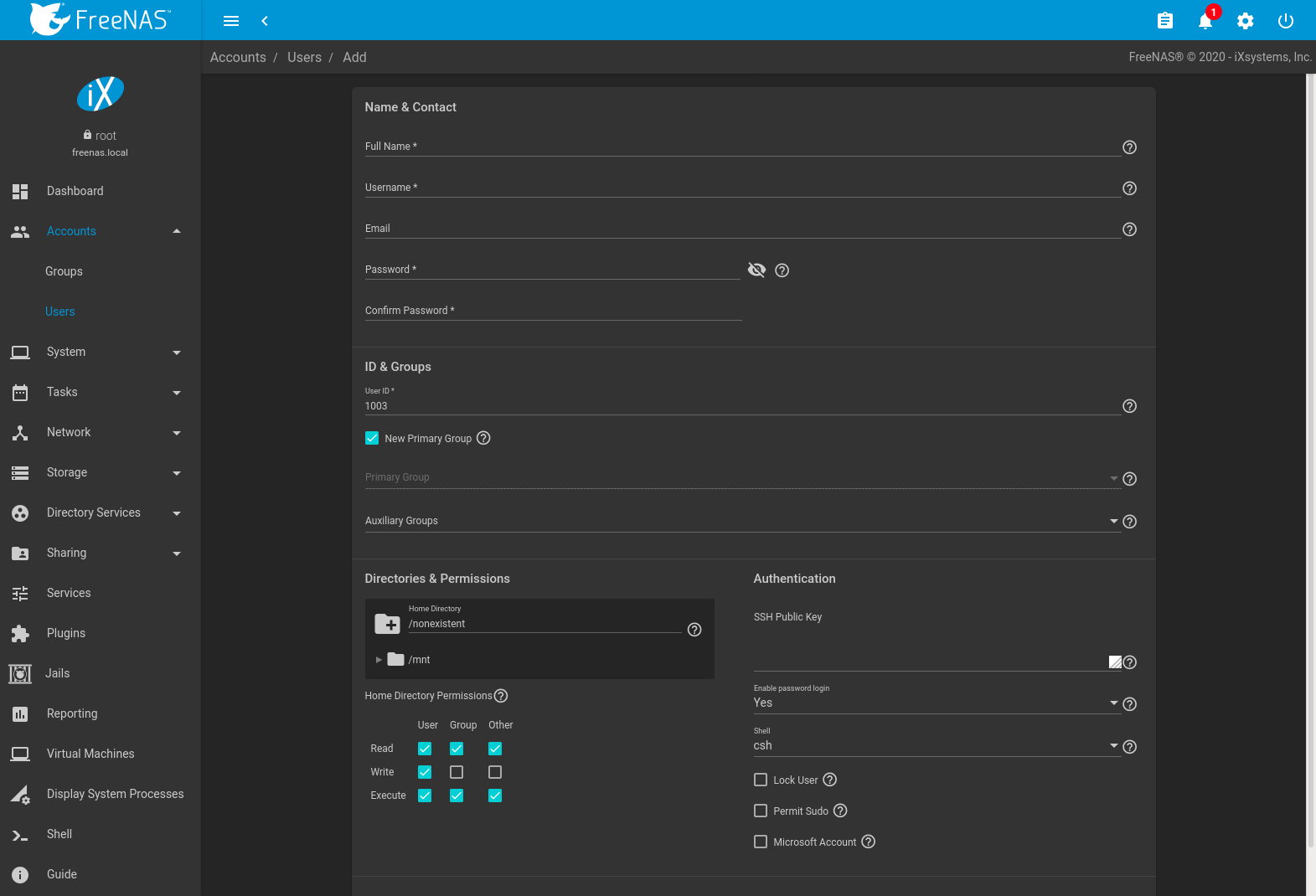Open the settings gear in top bar
The height and width of the screenshot is (896, 1316).
coord(1246,21)
